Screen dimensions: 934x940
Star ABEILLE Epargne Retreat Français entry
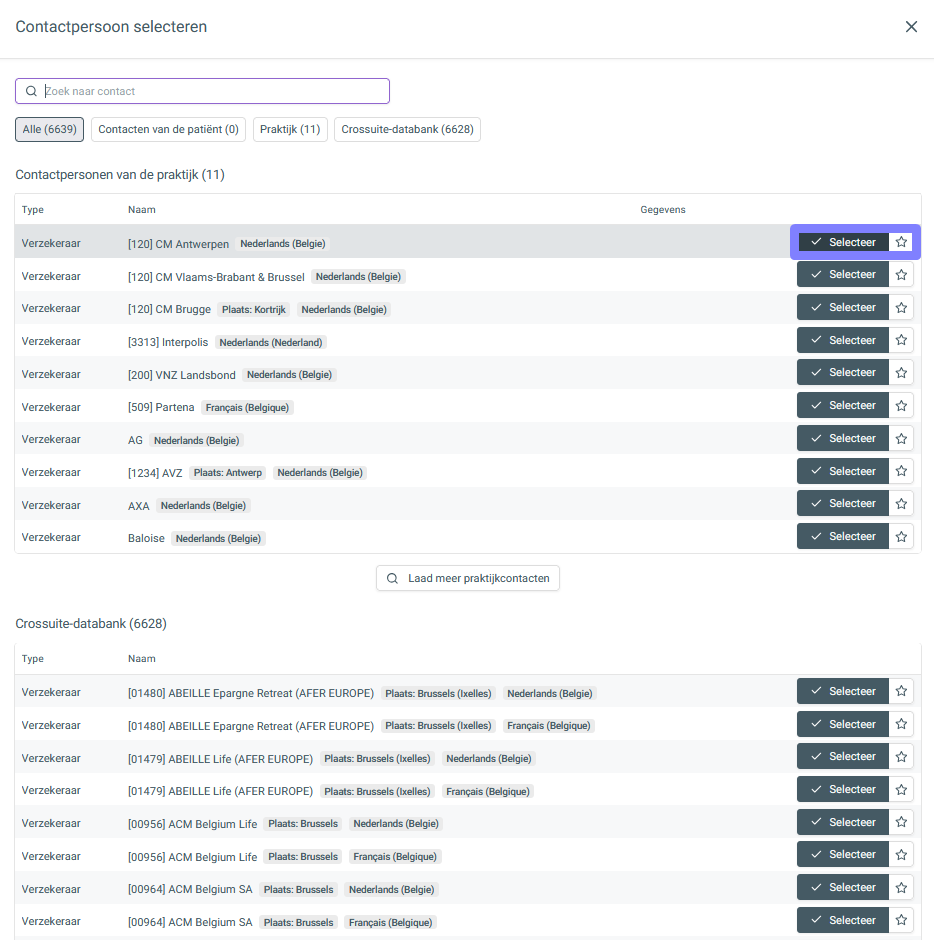(x=901, y=724)
